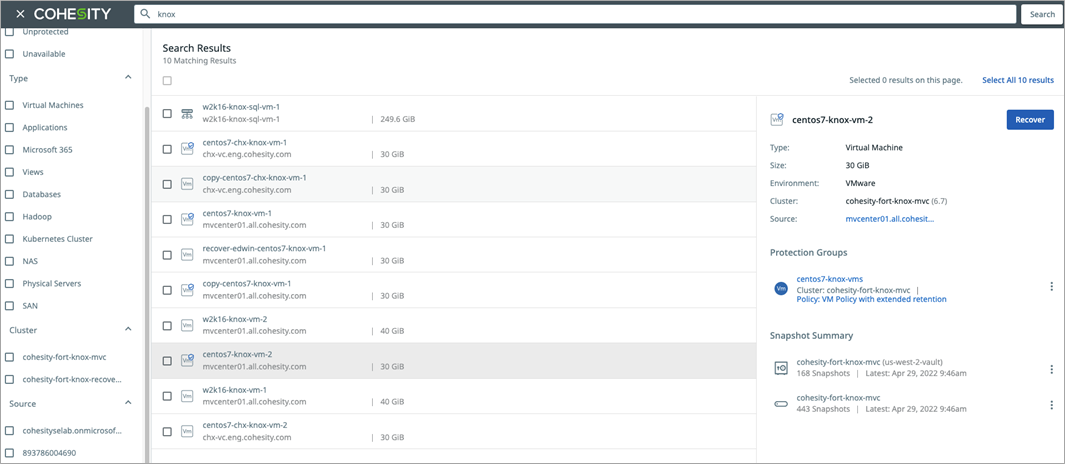Check the Applications type filter
Screen dimensions: 1065x464
point(10,127)
